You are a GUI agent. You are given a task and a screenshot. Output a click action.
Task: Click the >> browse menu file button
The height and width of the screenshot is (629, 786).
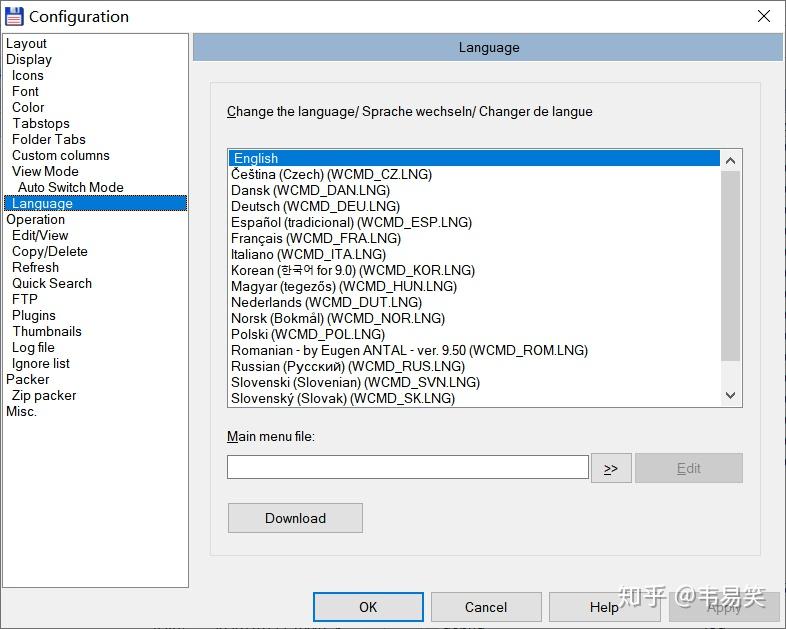coord(610,468)
